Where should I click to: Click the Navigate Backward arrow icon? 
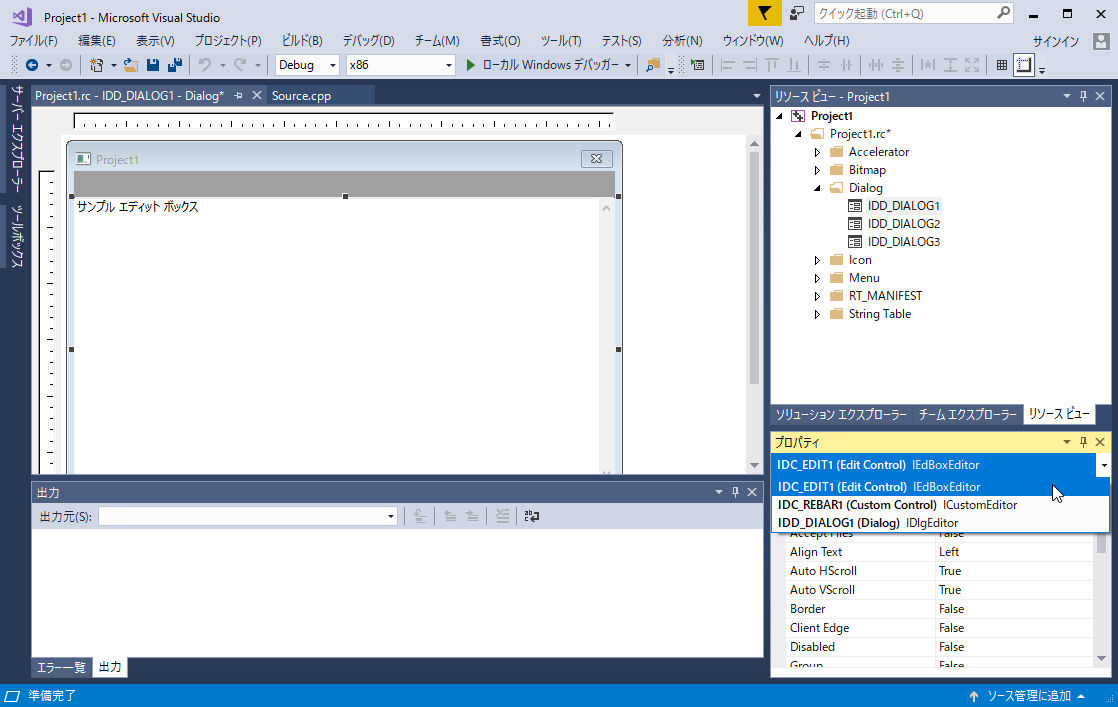pyautogui.click(x=32, y=65)
